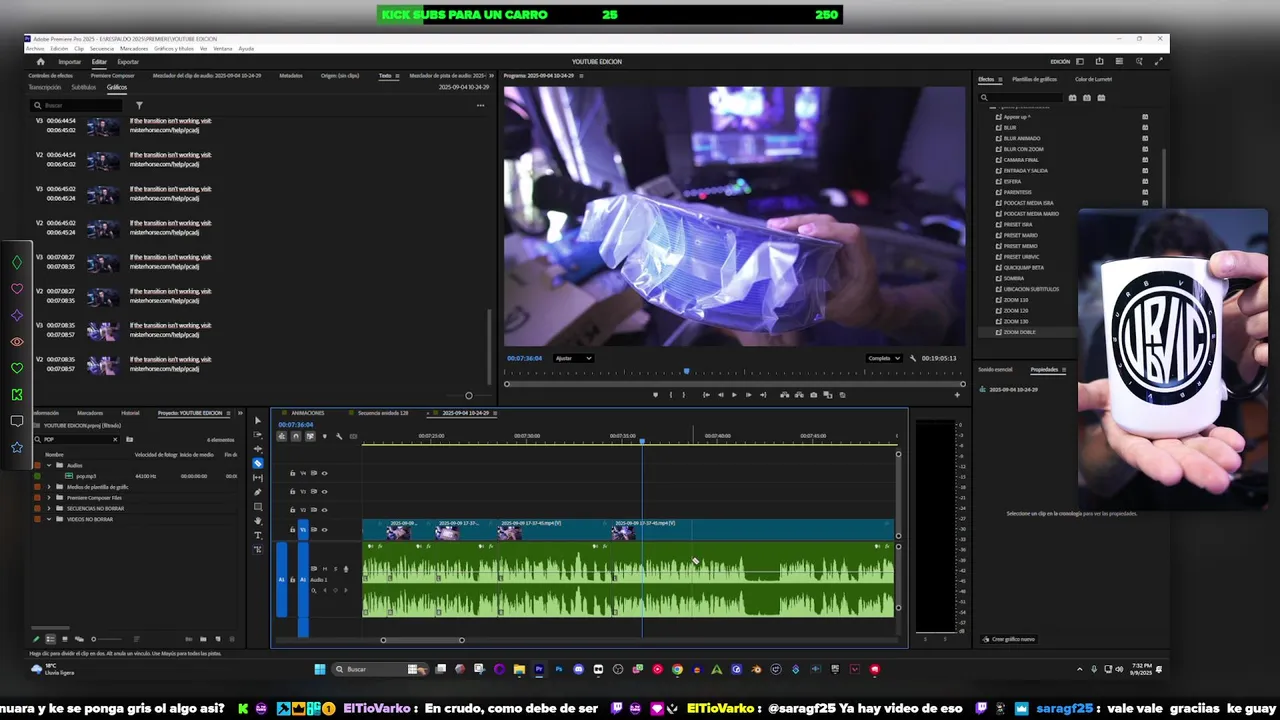The image size is (1280, 720).
Task: Click the Lift button in Program Monitor
Action: click(785, 395)
